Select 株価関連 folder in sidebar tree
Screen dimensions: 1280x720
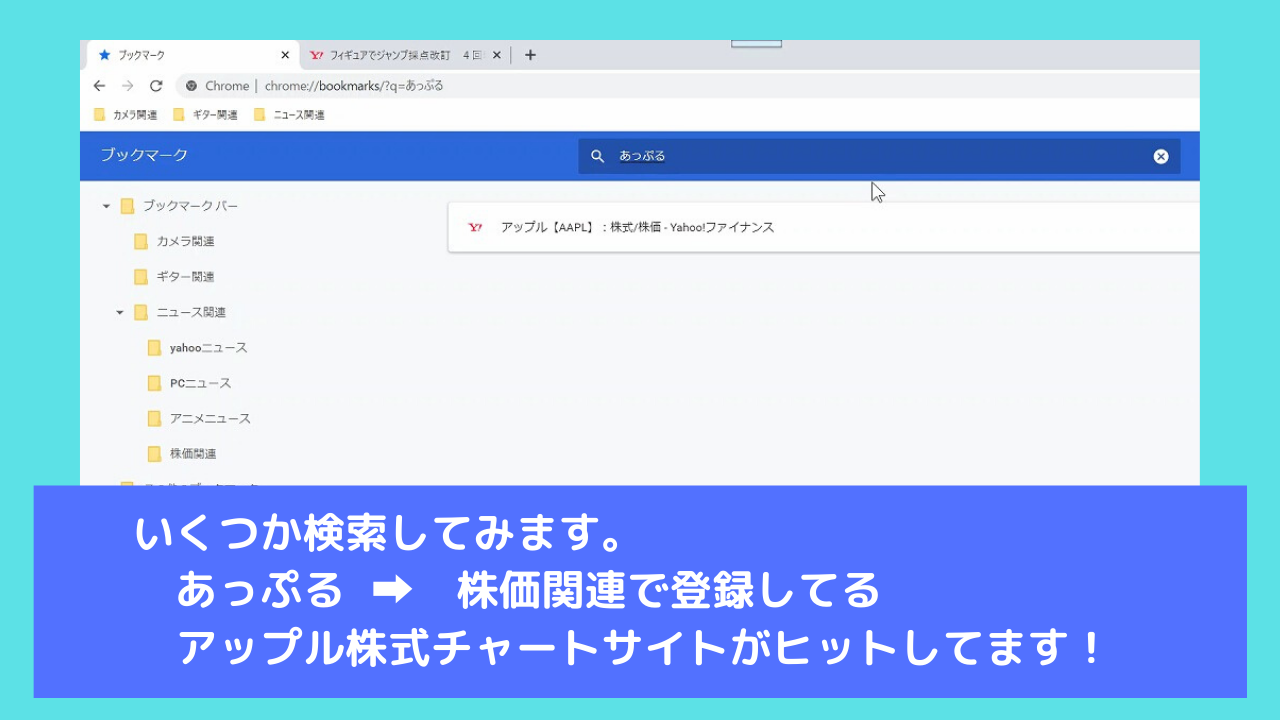point(193,454)
